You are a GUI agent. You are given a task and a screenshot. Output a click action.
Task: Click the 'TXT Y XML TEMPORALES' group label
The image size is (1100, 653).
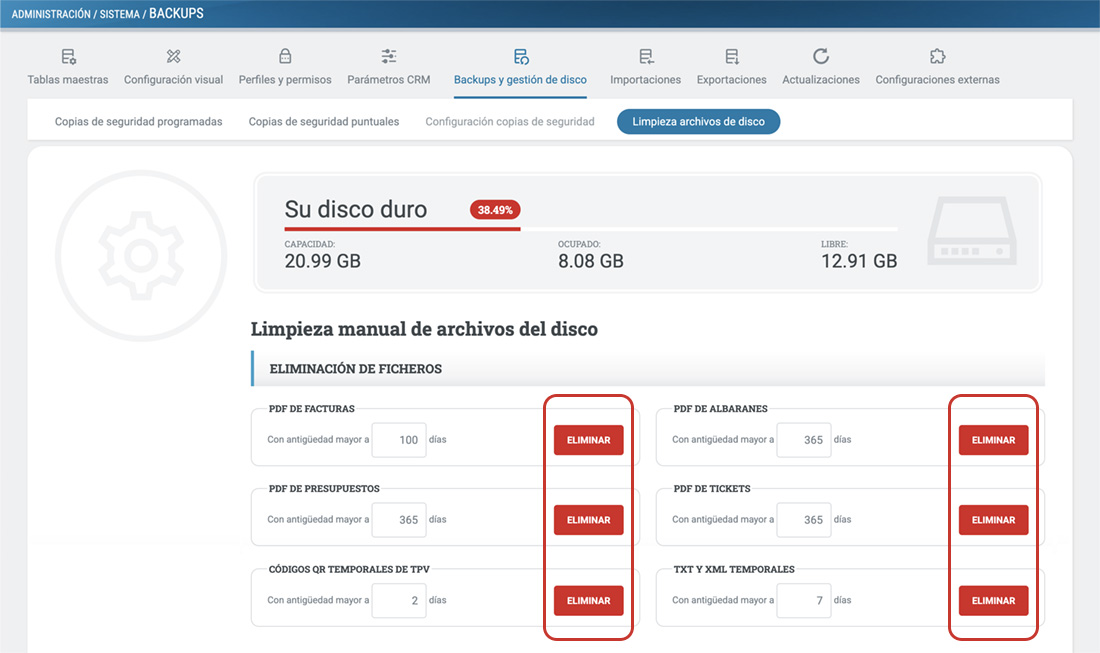734,569
